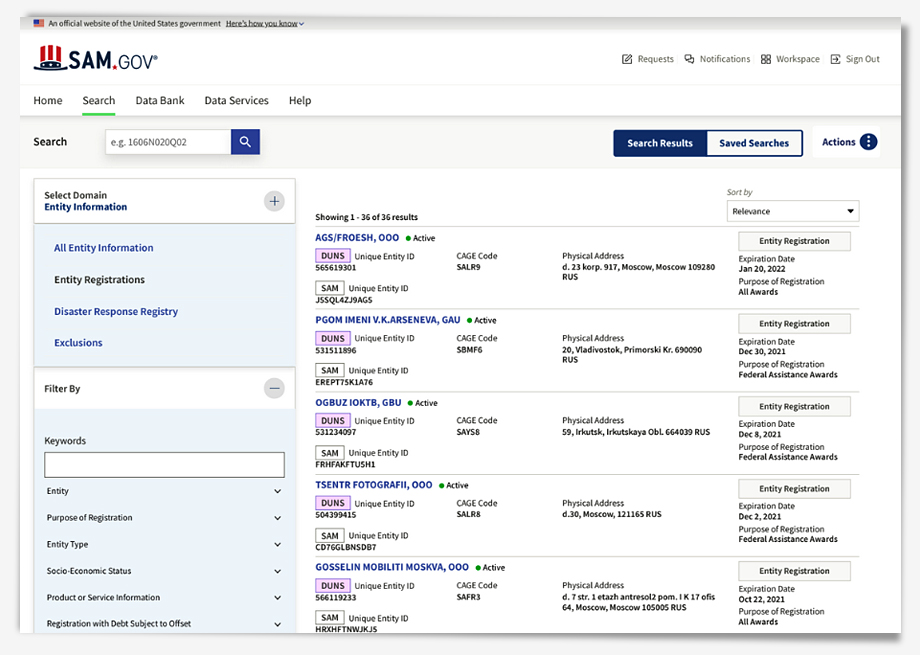The image size is (920, 655).
Task: Click the magnifying glass search button
Action: pos(245,142)
